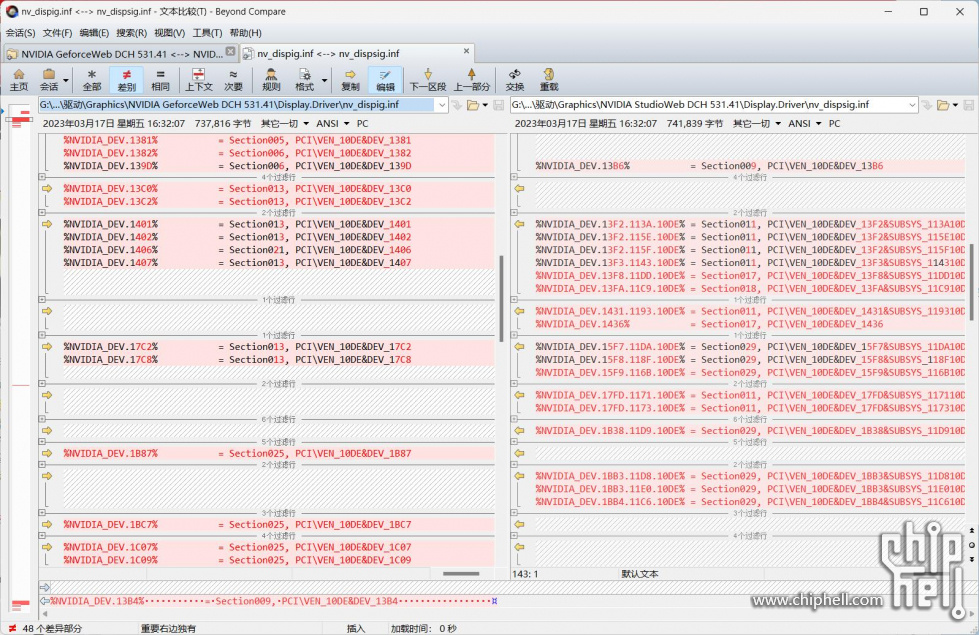This screenshot has width=979, height=635.
Task: Click the 规则 rules toolbar icon
Action: (271, 80)
